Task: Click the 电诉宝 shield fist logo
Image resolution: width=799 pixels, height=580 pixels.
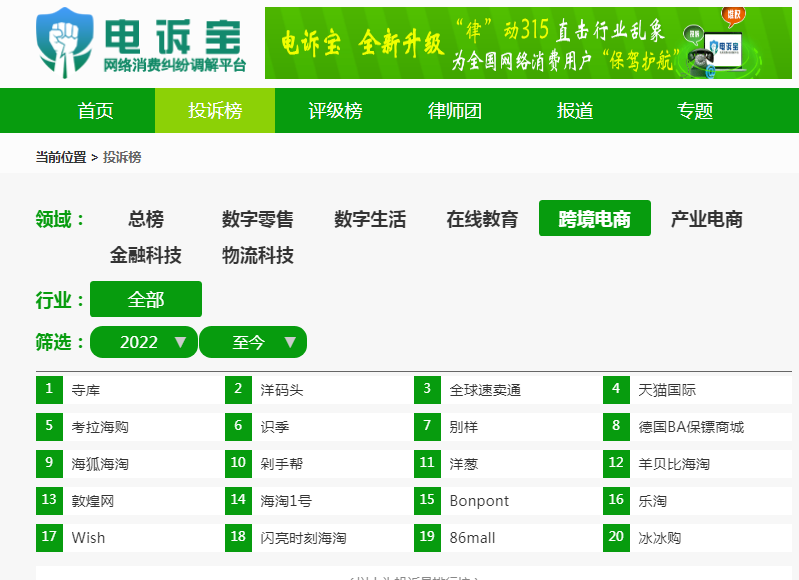Action: [x=65, y=42]
